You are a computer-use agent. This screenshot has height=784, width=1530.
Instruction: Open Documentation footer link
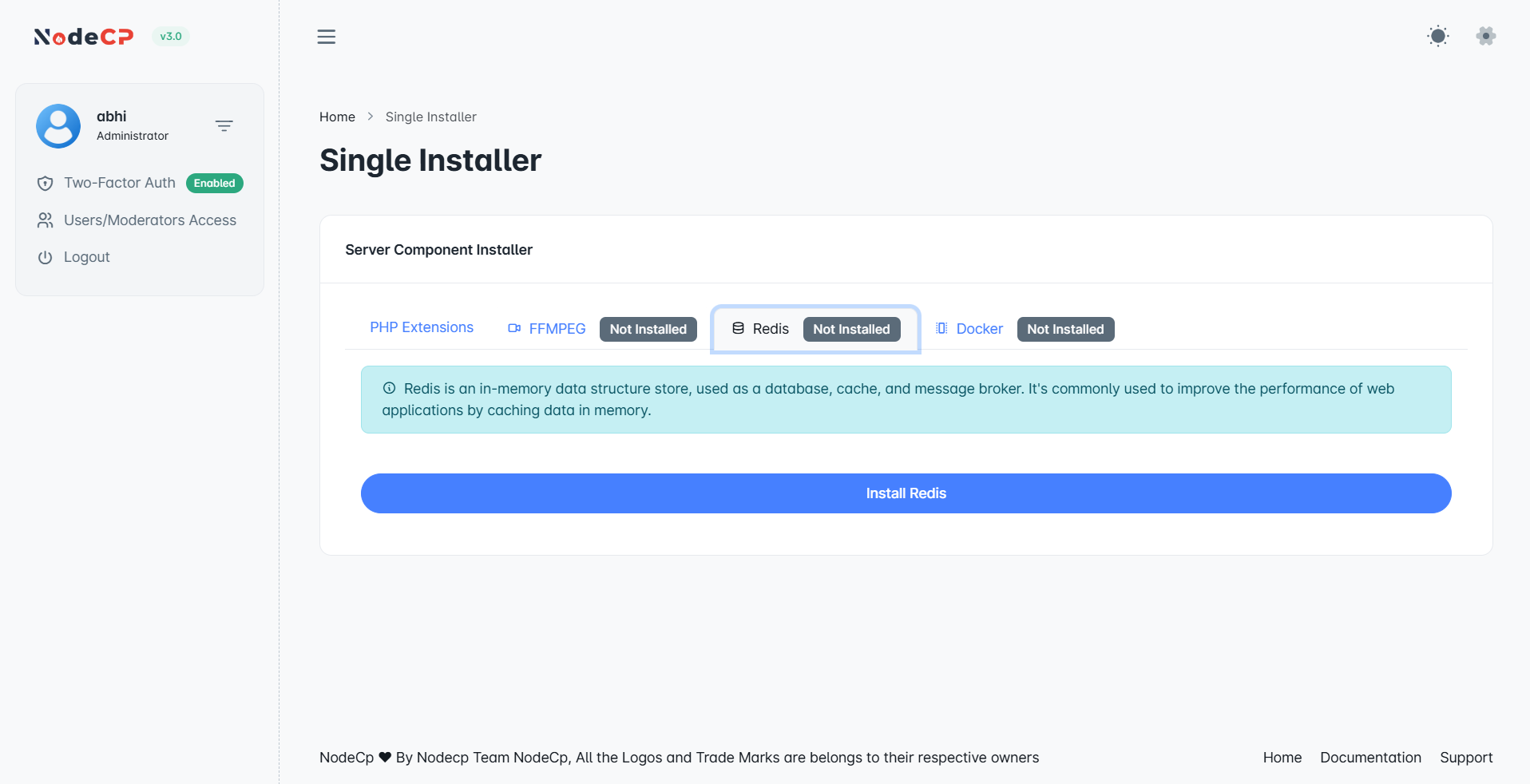coord(1370,758)
